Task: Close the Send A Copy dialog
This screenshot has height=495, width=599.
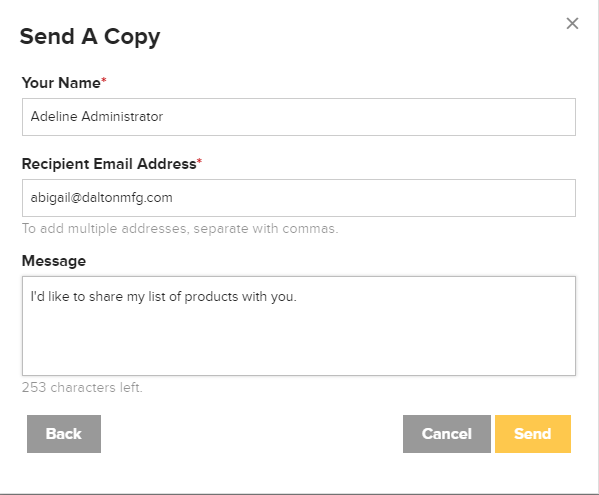Action: [572, 23]
